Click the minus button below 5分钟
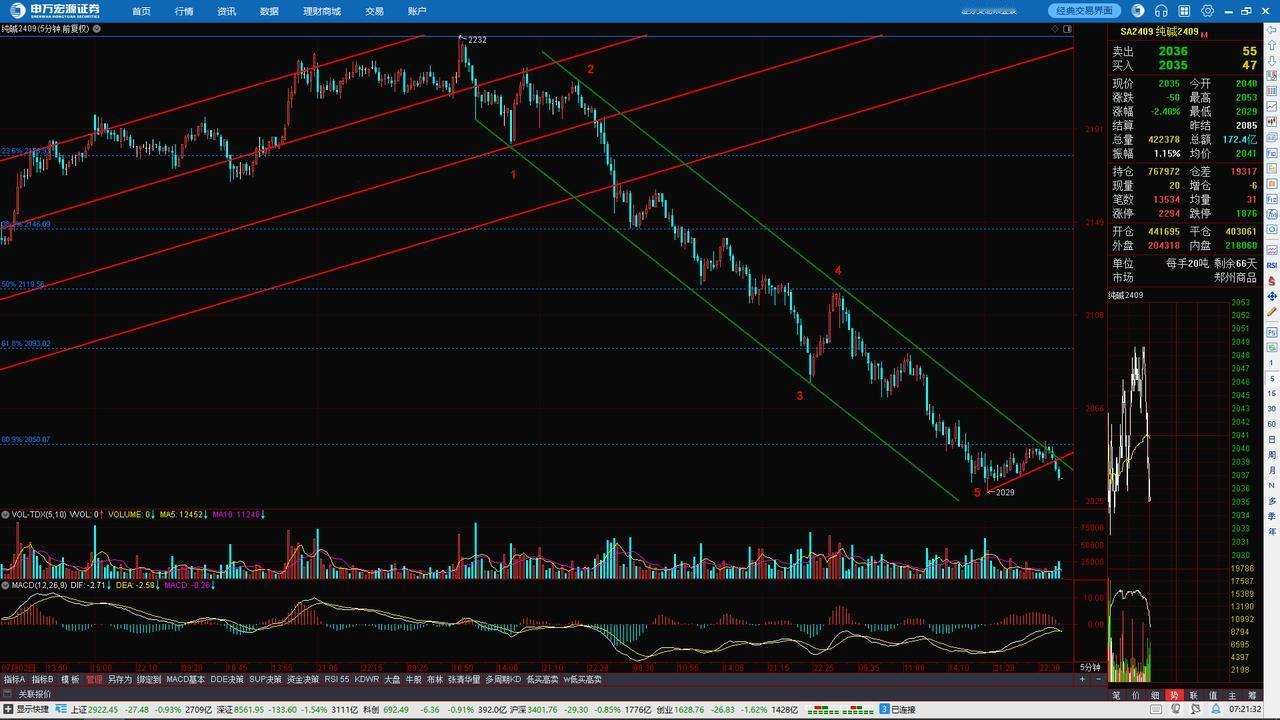 click(x=1098, y=679)
